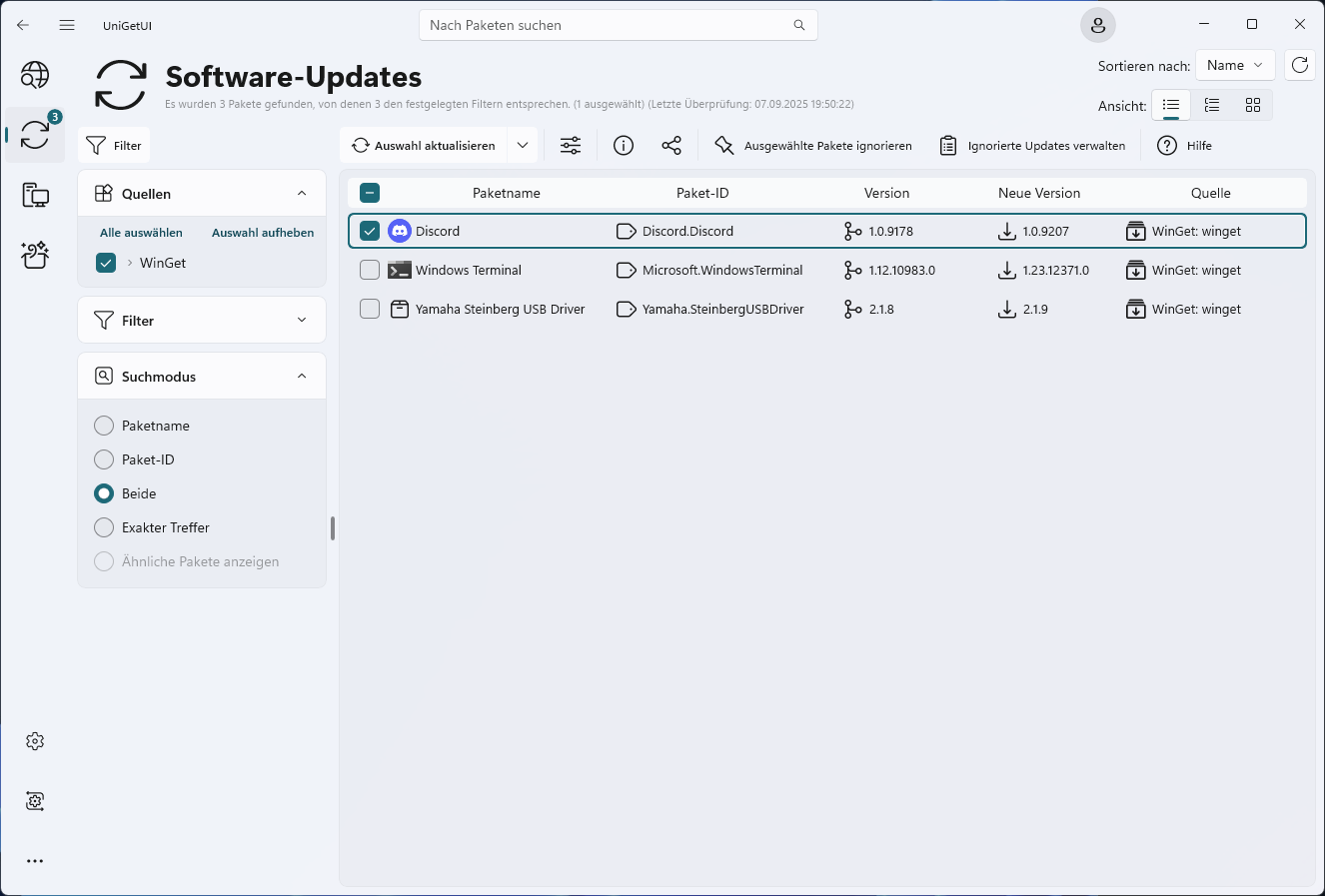1325x896 pixels.
Task: Click the search magnifier icon
Action: pyautogui.click(x=799, y=25)
